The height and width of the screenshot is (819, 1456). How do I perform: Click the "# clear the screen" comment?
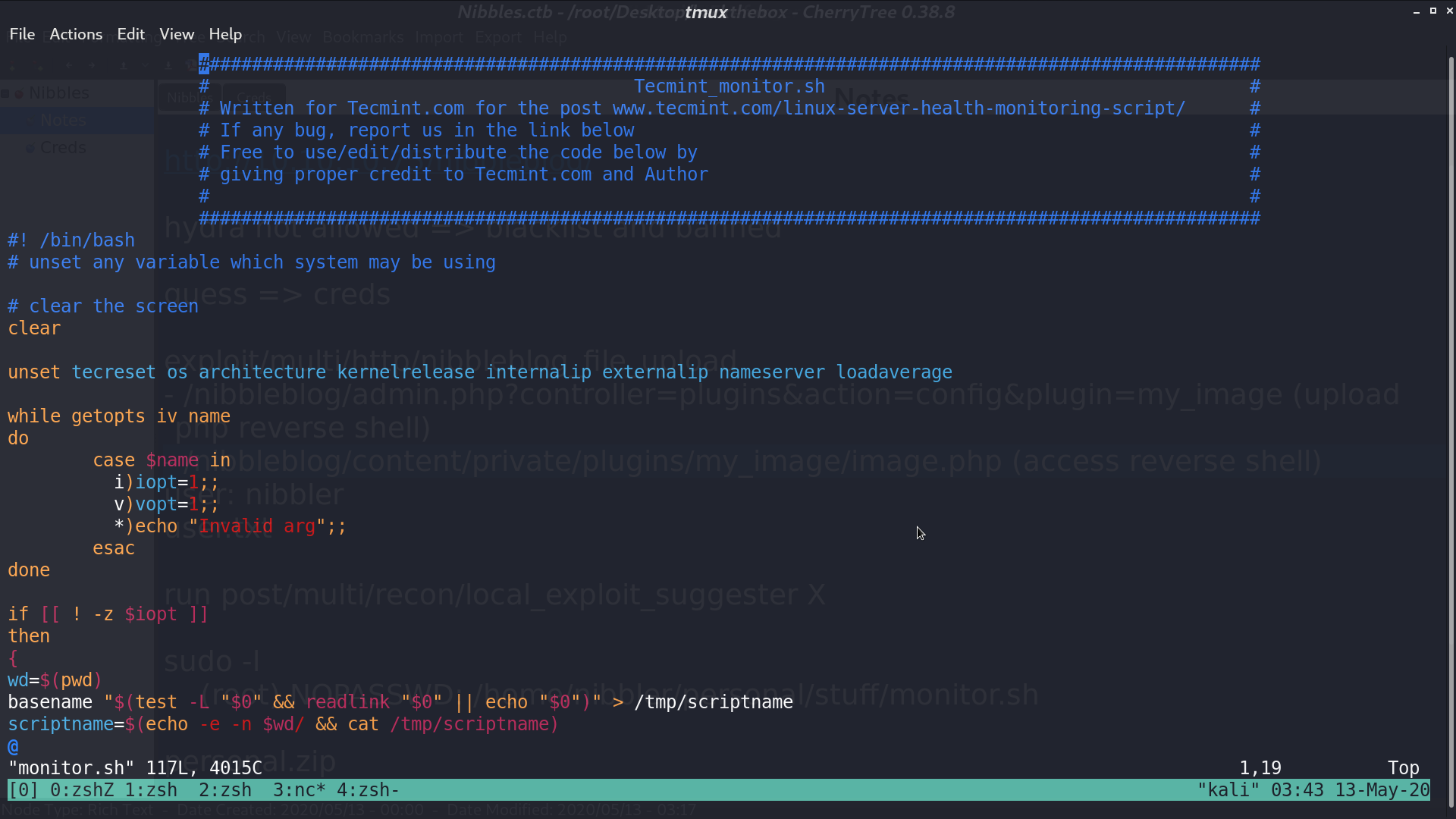(x=103, y=306)
